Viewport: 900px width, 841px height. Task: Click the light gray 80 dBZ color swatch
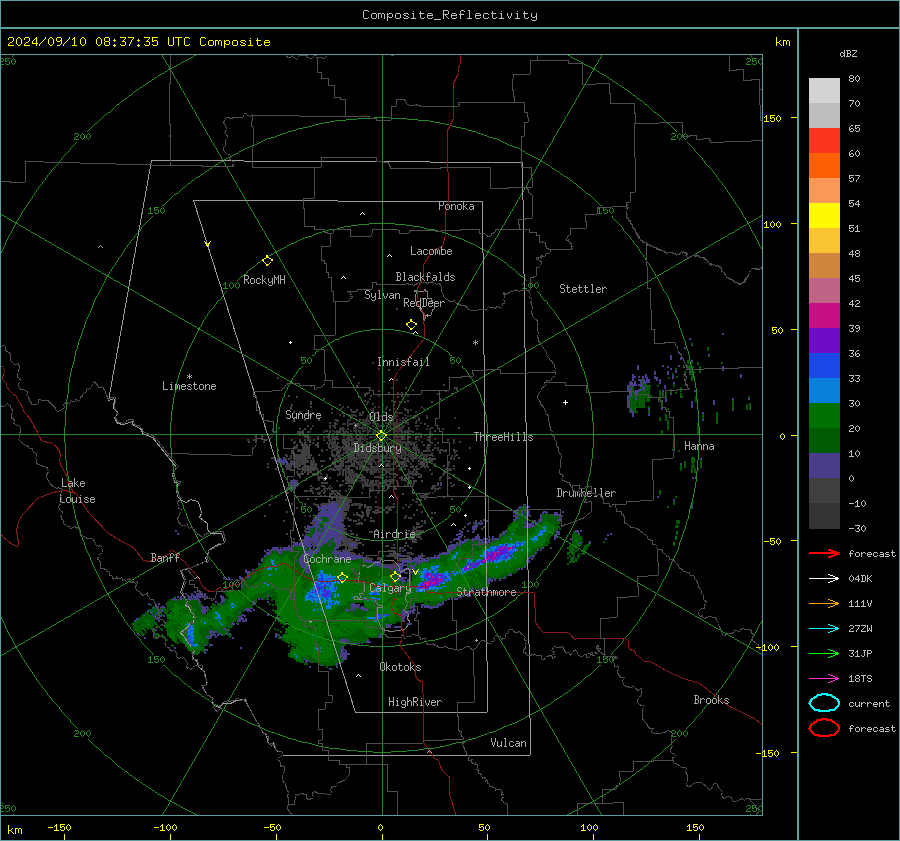click(824, 90)
